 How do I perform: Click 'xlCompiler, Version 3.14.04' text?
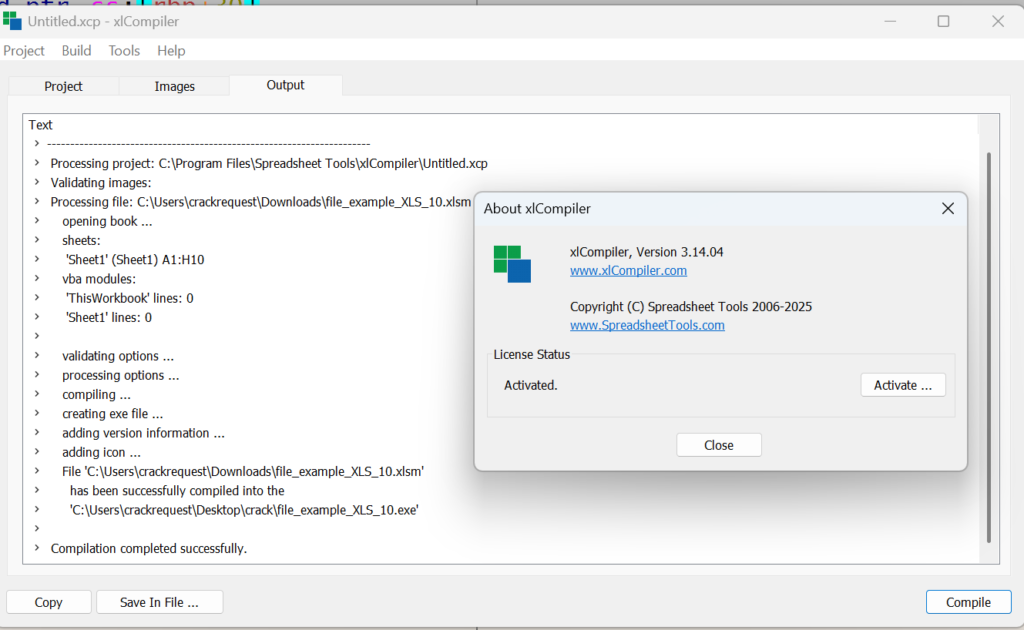647,252
